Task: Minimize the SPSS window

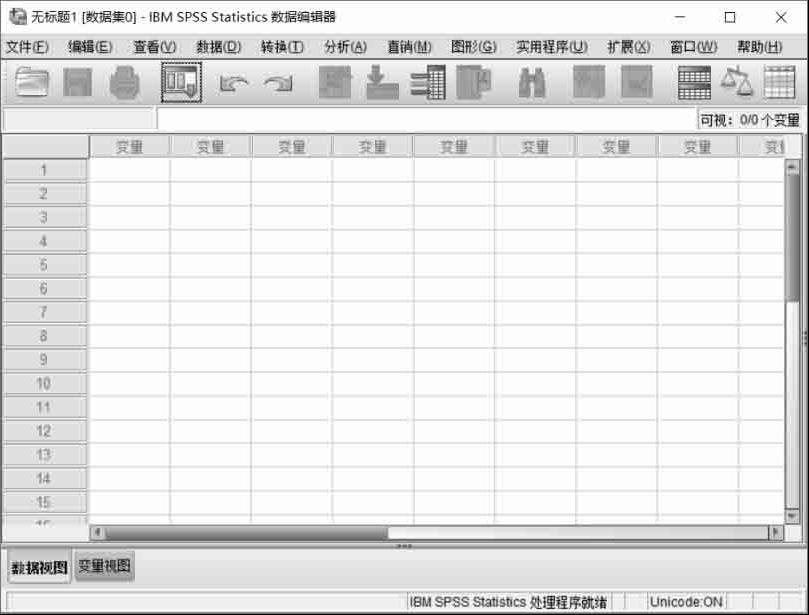Action: [680, 17]
